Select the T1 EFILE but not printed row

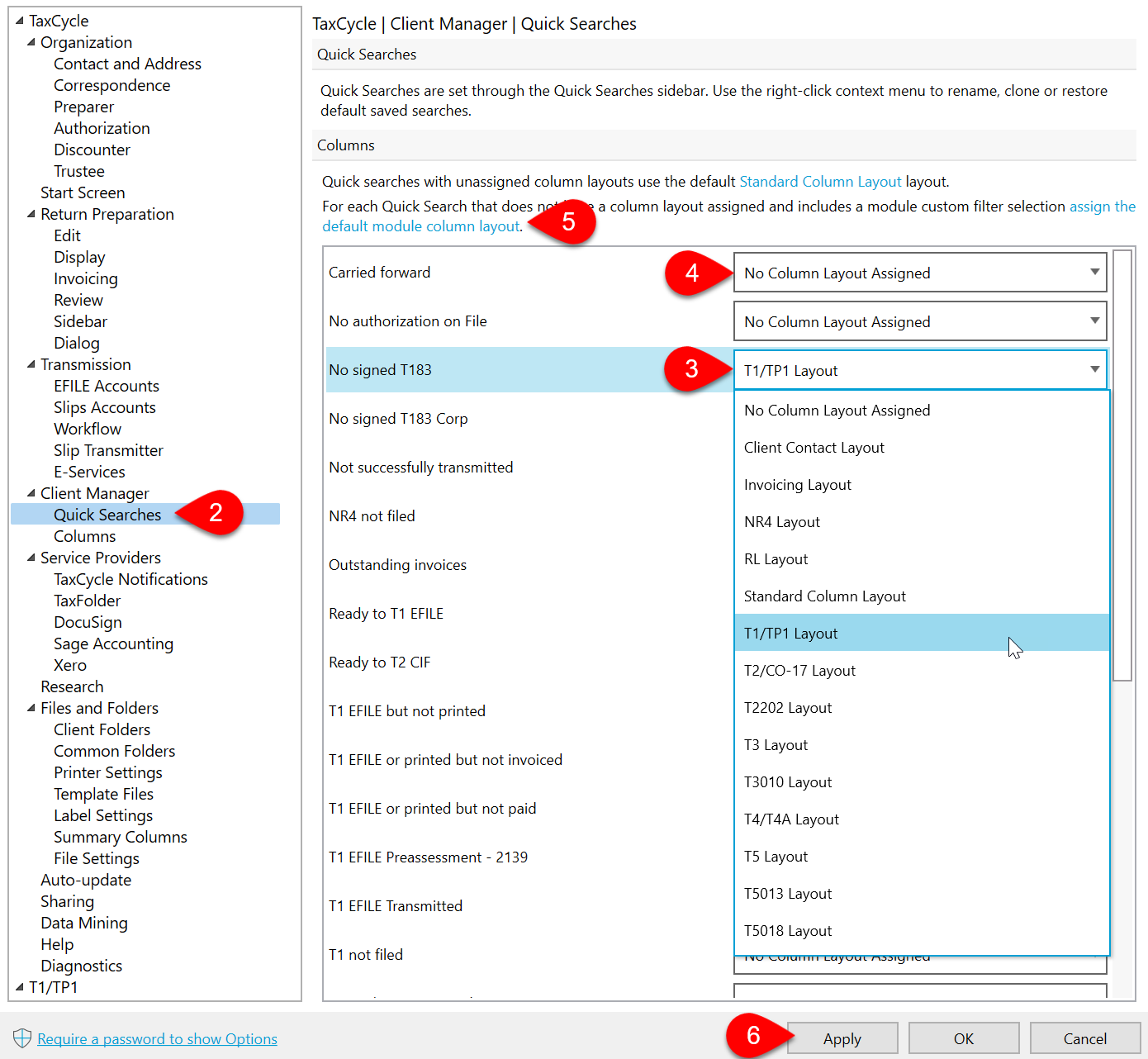pos(527,711)
